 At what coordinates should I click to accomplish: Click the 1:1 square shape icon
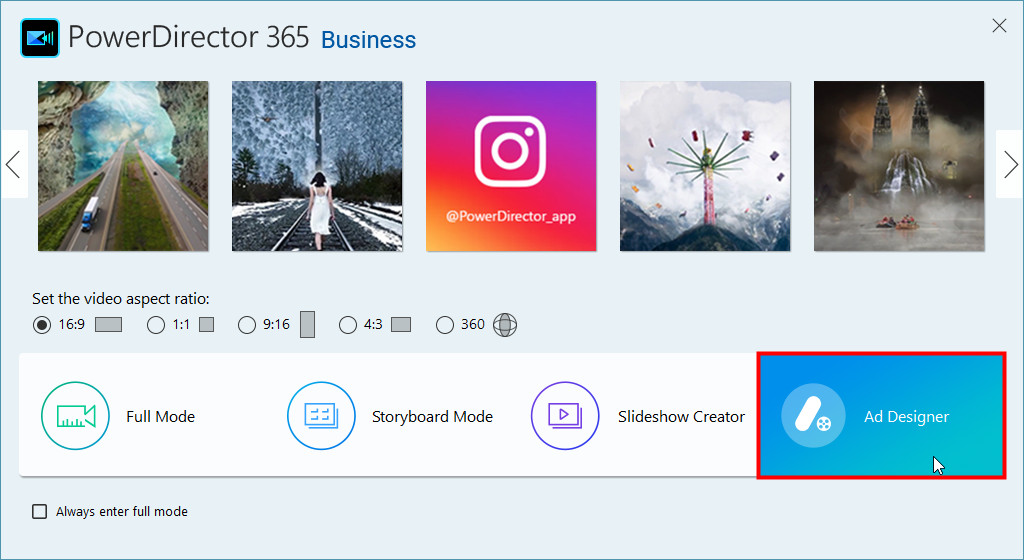(206, 324)
